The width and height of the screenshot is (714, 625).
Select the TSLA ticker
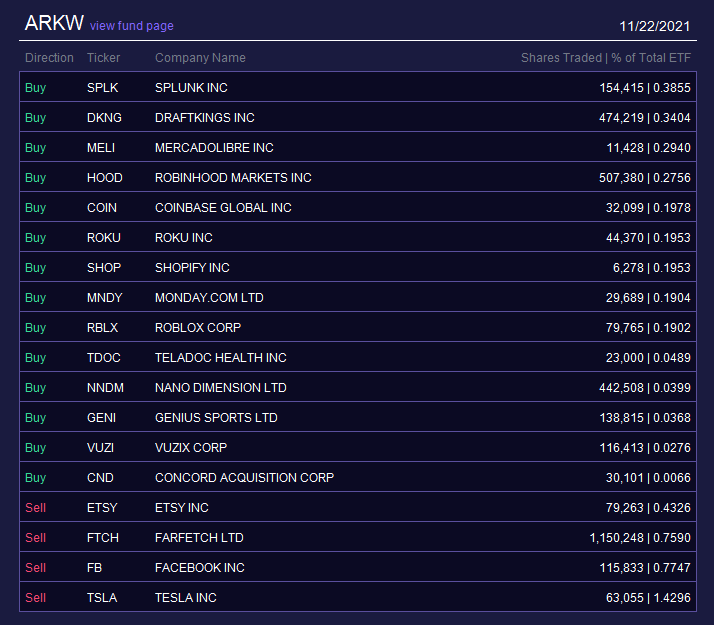click(102, 598)
